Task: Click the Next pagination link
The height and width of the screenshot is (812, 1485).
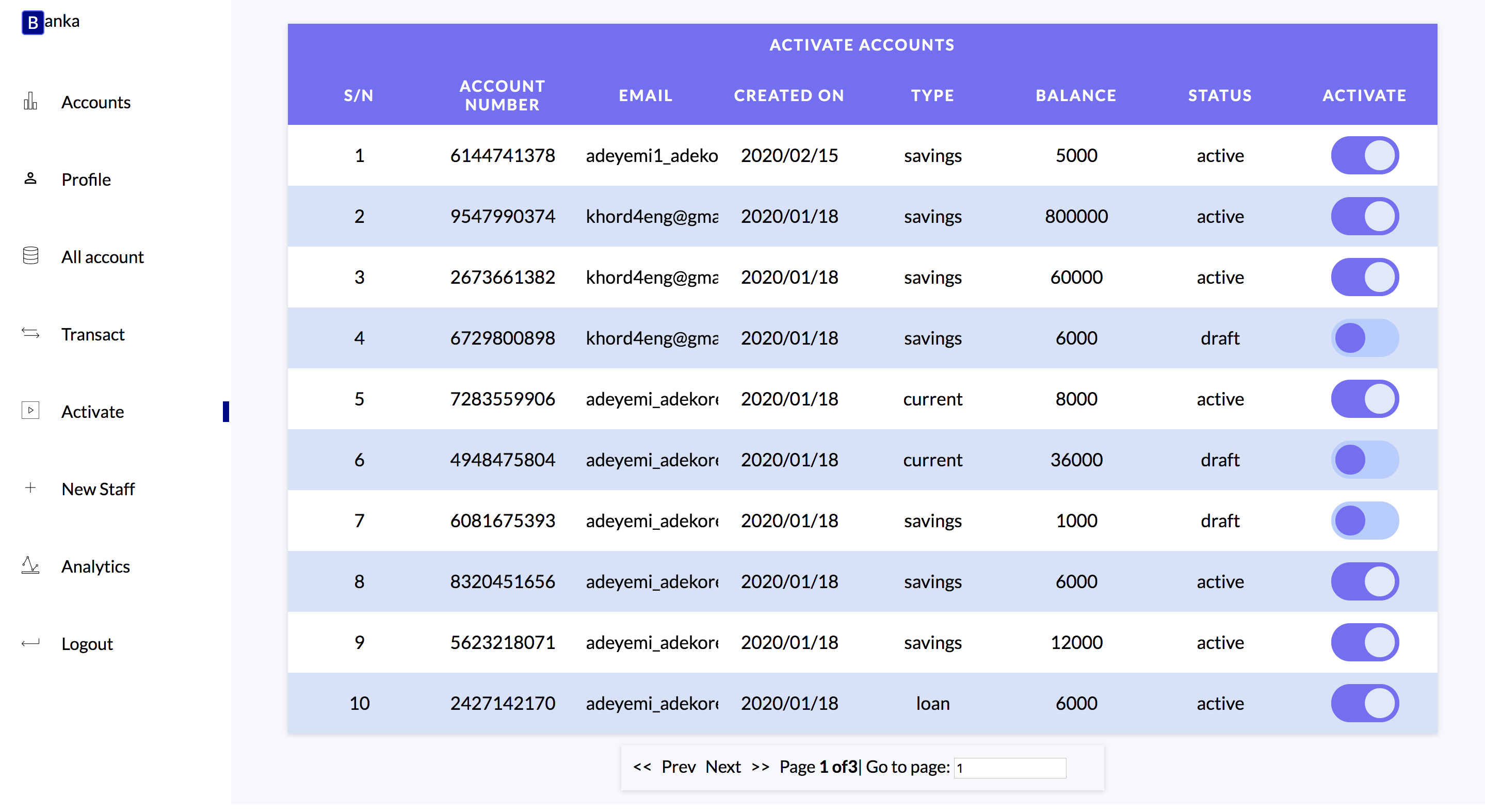Action: 723,767
